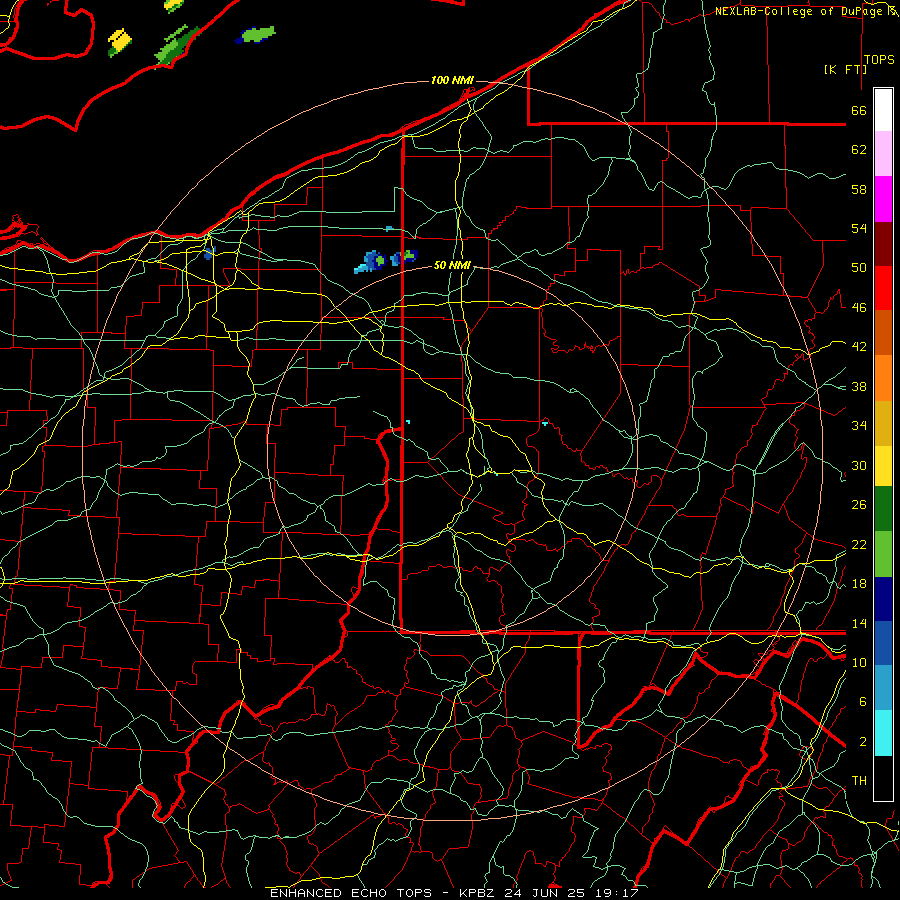The image size is (900, 900).
Task: Click the K FT units label
Action: coord(845,69)
